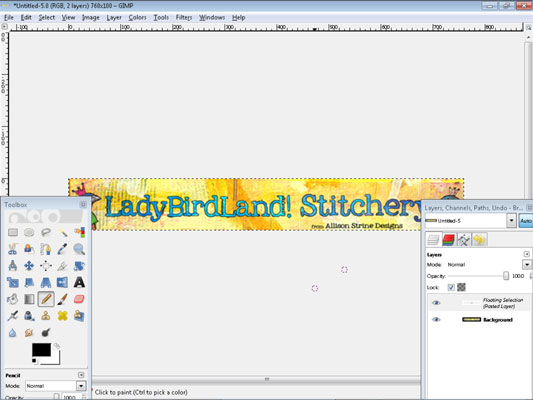Screen dimensions: 533x400
Task: Select the Ellipse Select tool
Action: coord(29,232)
